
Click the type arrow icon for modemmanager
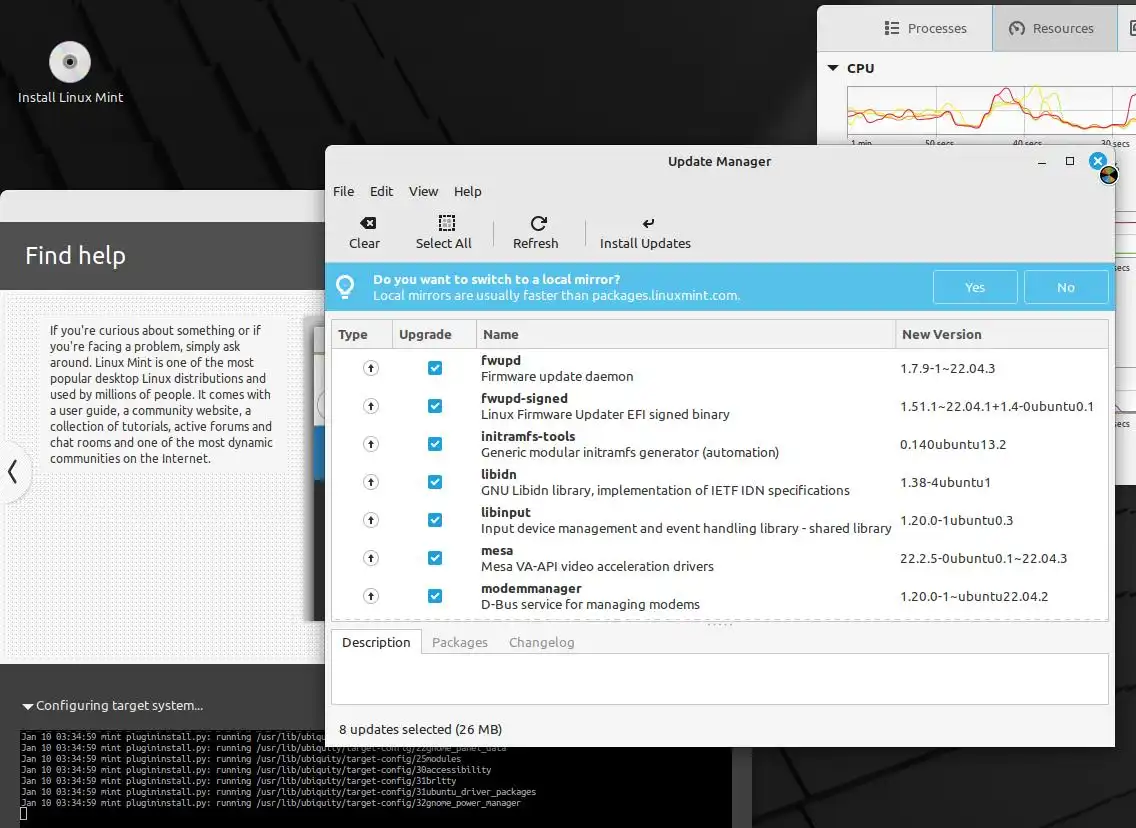tap(371, 596)
